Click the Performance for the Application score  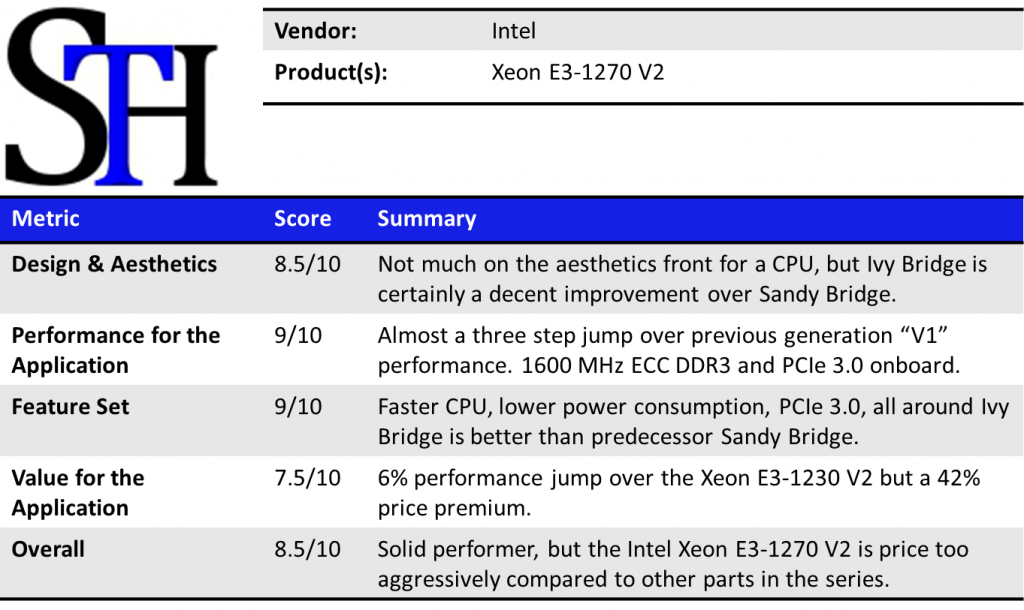[298, 335]
